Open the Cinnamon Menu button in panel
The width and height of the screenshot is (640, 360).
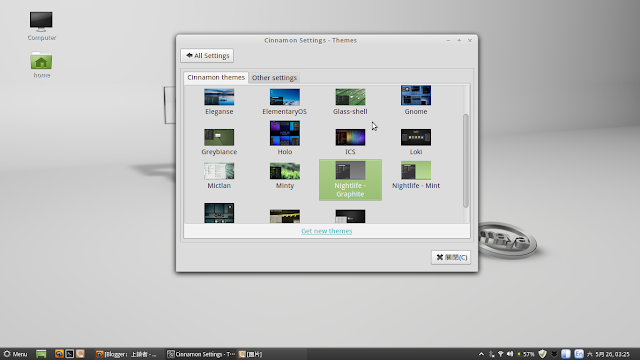15,354
